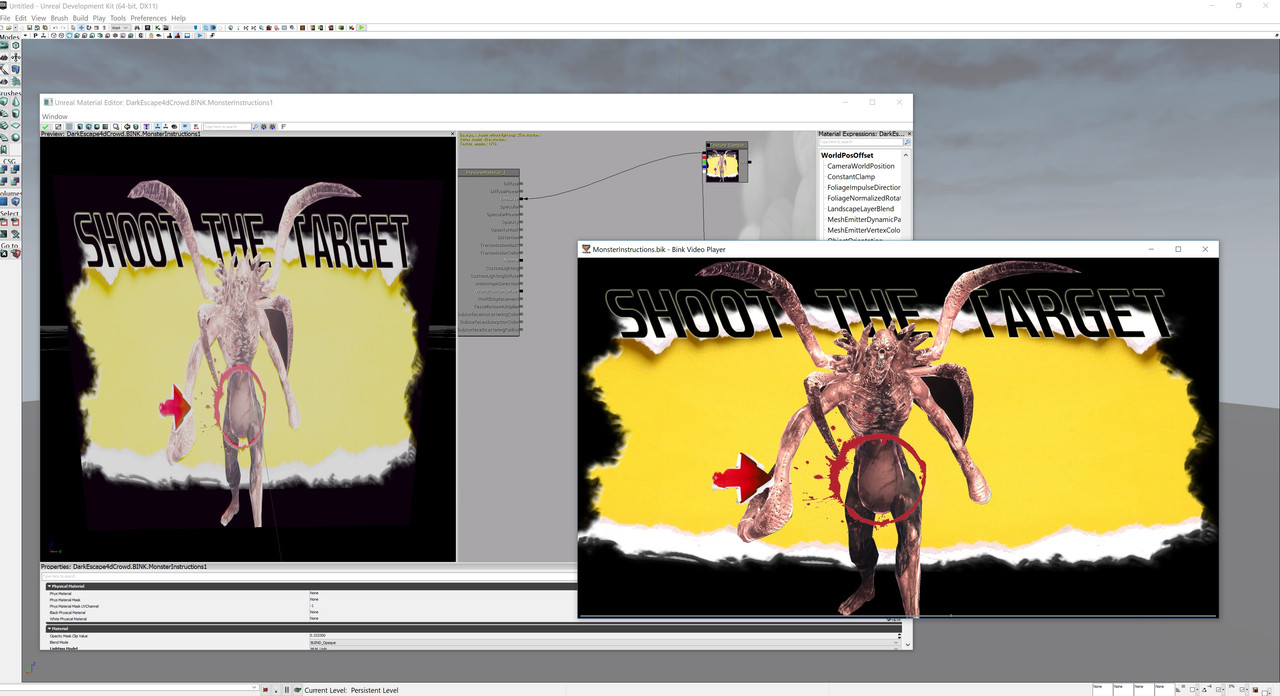This screenshot has width=1280, height=696.
Task: Close the material preview pane
Action: [452, 133]
